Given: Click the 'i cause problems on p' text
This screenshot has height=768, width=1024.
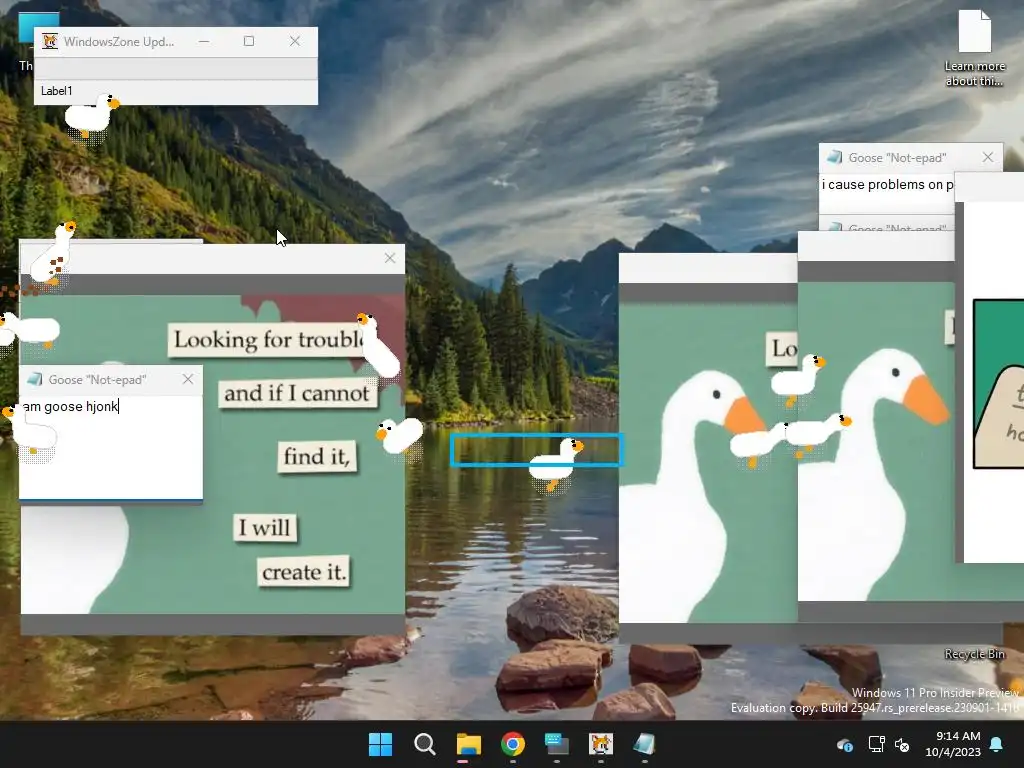Looking at the screenshot, I should [888, 185].
